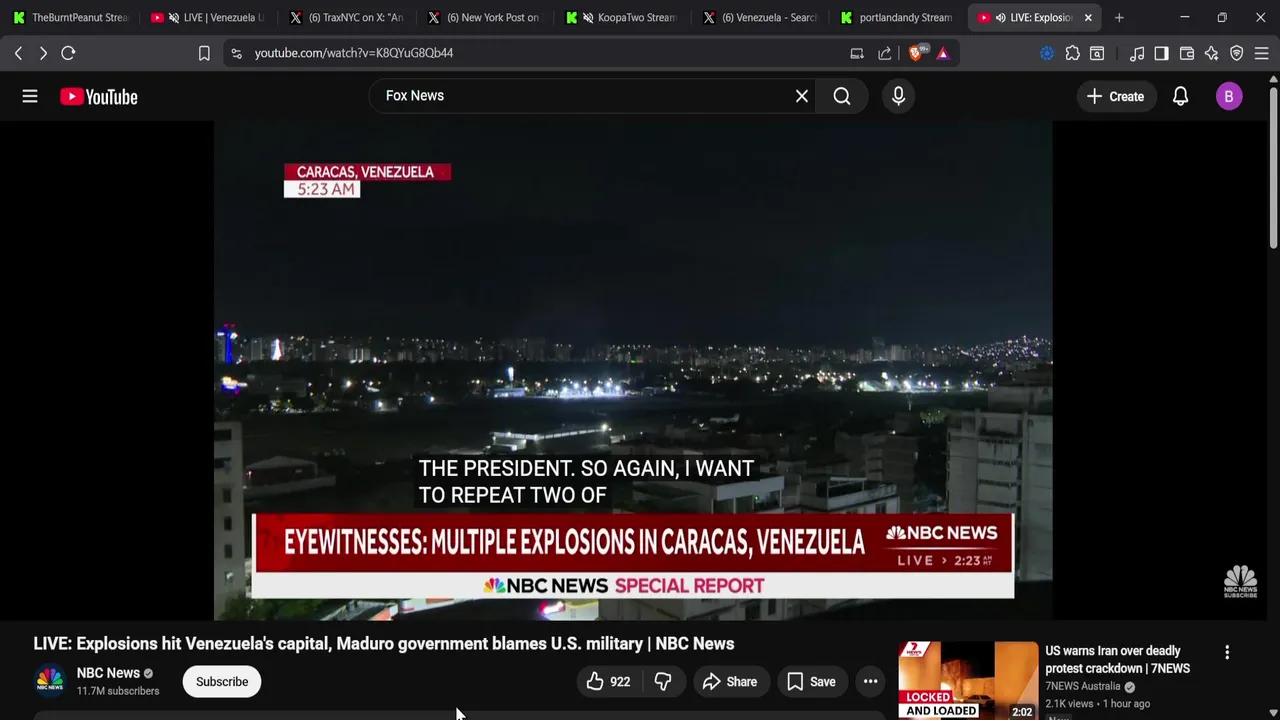Open the Leo AI sparkle icon
The image size is (1280, 720).
[x=1212, y=53]
